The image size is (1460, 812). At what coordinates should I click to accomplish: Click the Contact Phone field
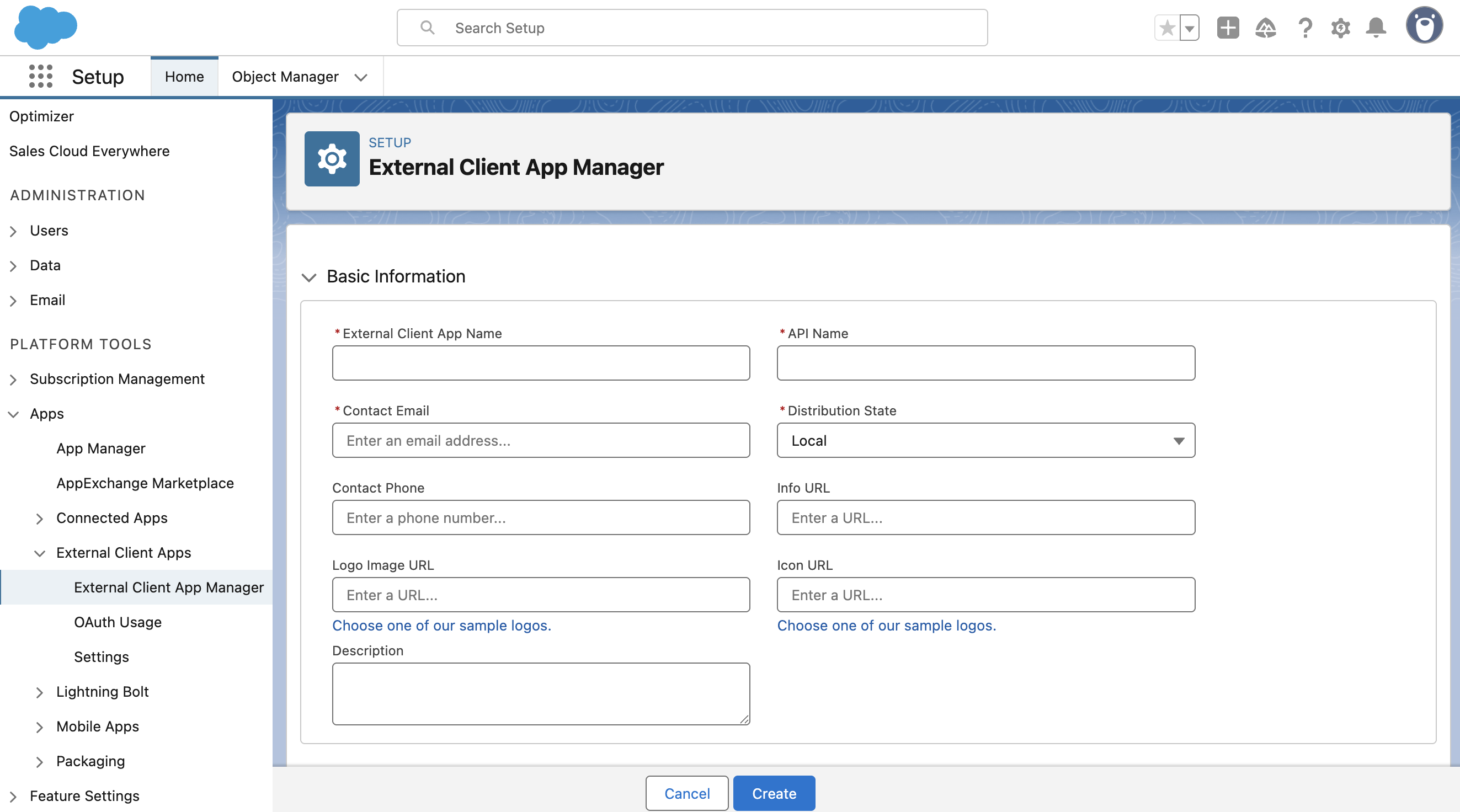click(x=541, y=517)
